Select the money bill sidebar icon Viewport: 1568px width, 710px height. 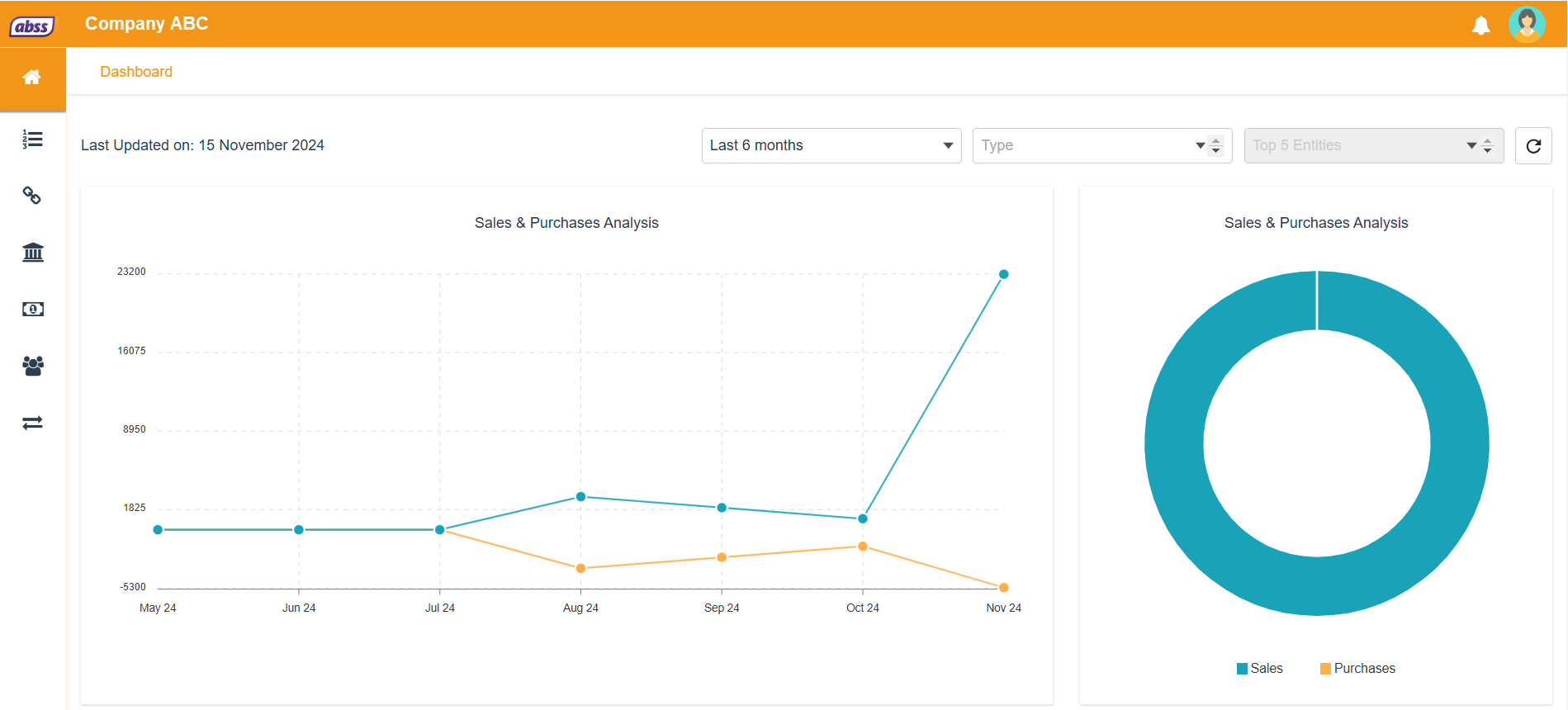[32, 309]
